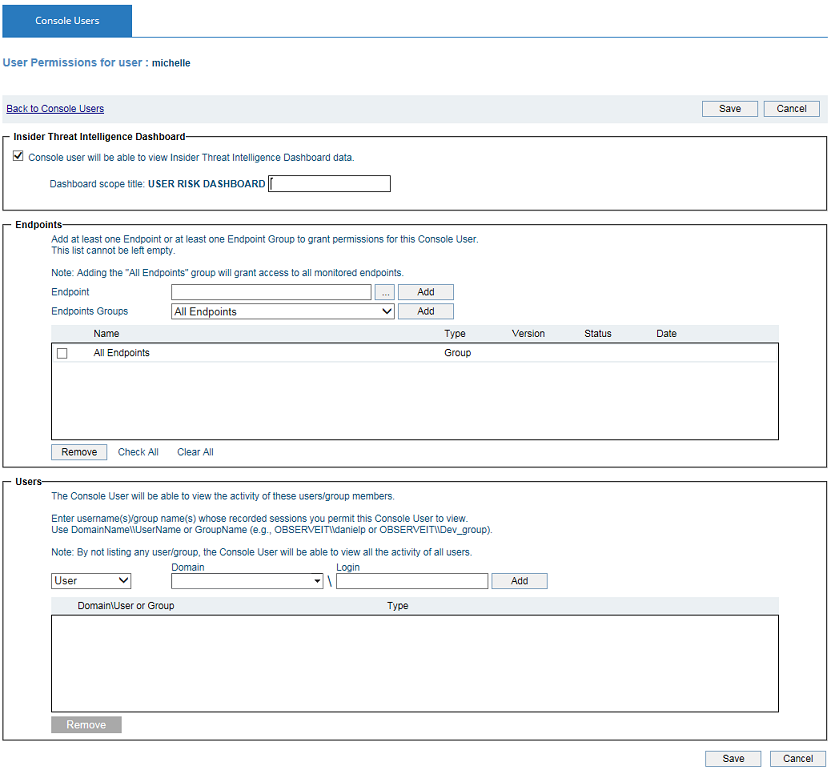This screenshot has width=831, height=774.
Task: Open the Endpoints Groups dropdown
Action: [x=283, y=311]
